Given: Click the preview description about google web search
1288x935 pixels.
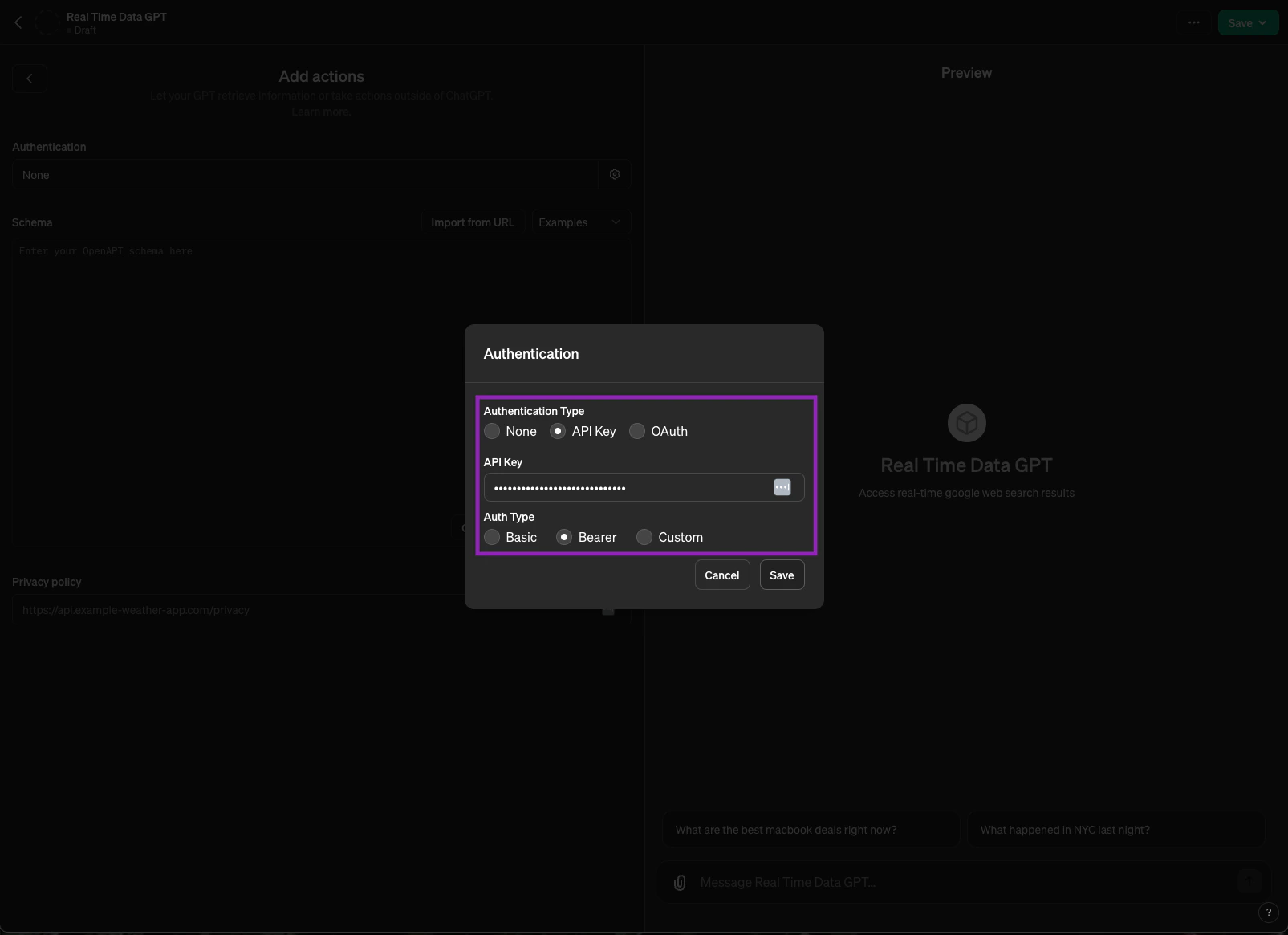Looking at the screenshot, I should 966,493.
